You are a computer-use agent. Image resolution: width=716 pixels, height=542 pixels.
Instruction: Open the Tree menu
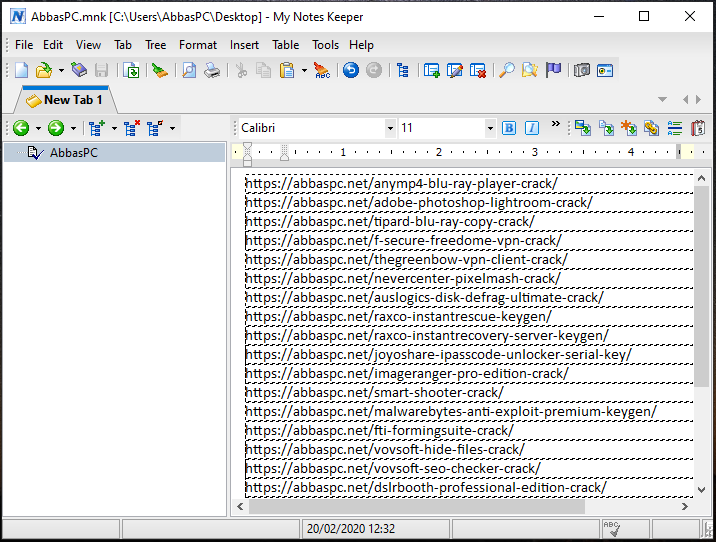[156, 45]
